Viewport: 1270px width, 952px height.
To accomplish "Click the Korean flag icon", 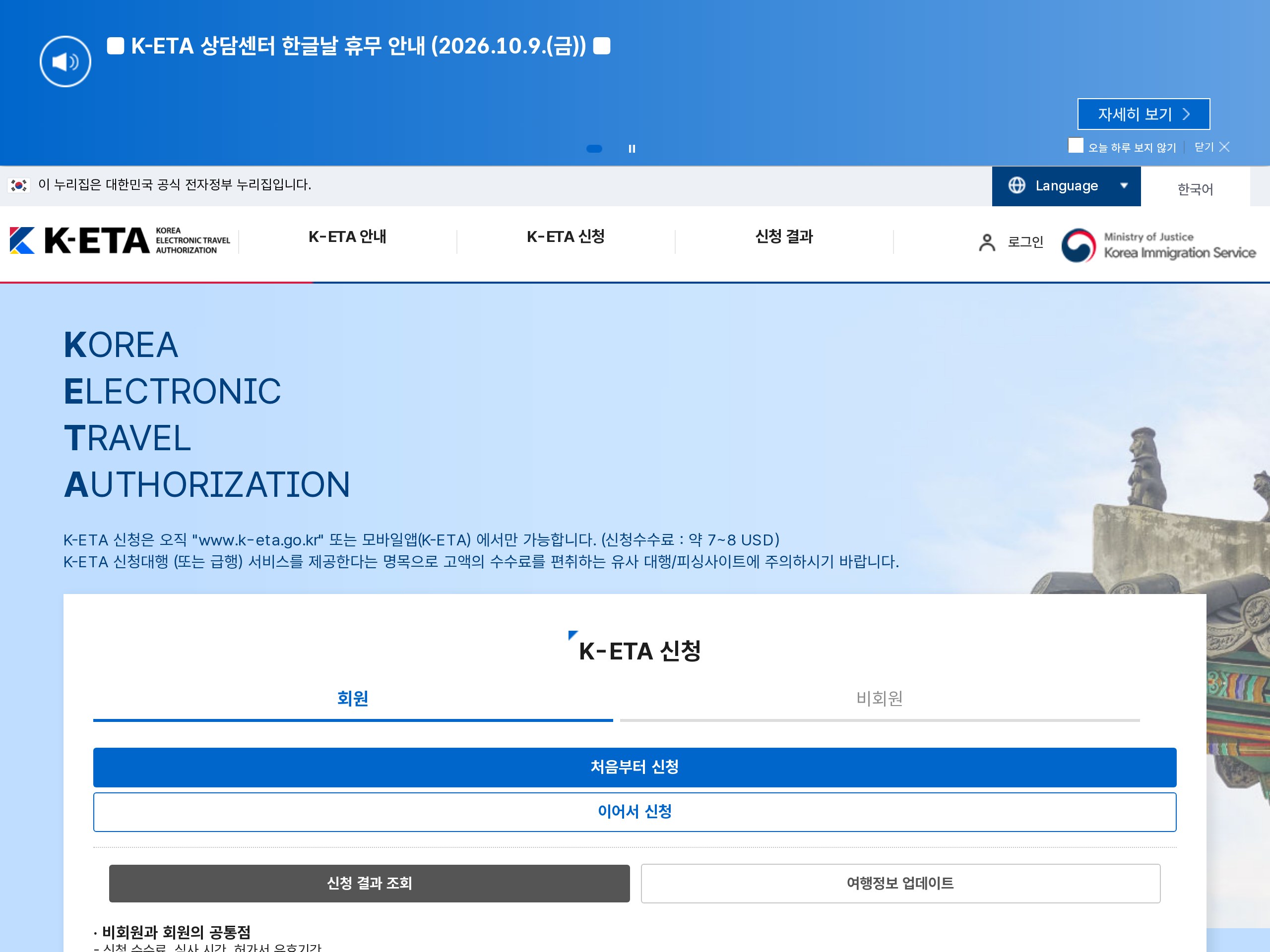I will pos(19,185).
